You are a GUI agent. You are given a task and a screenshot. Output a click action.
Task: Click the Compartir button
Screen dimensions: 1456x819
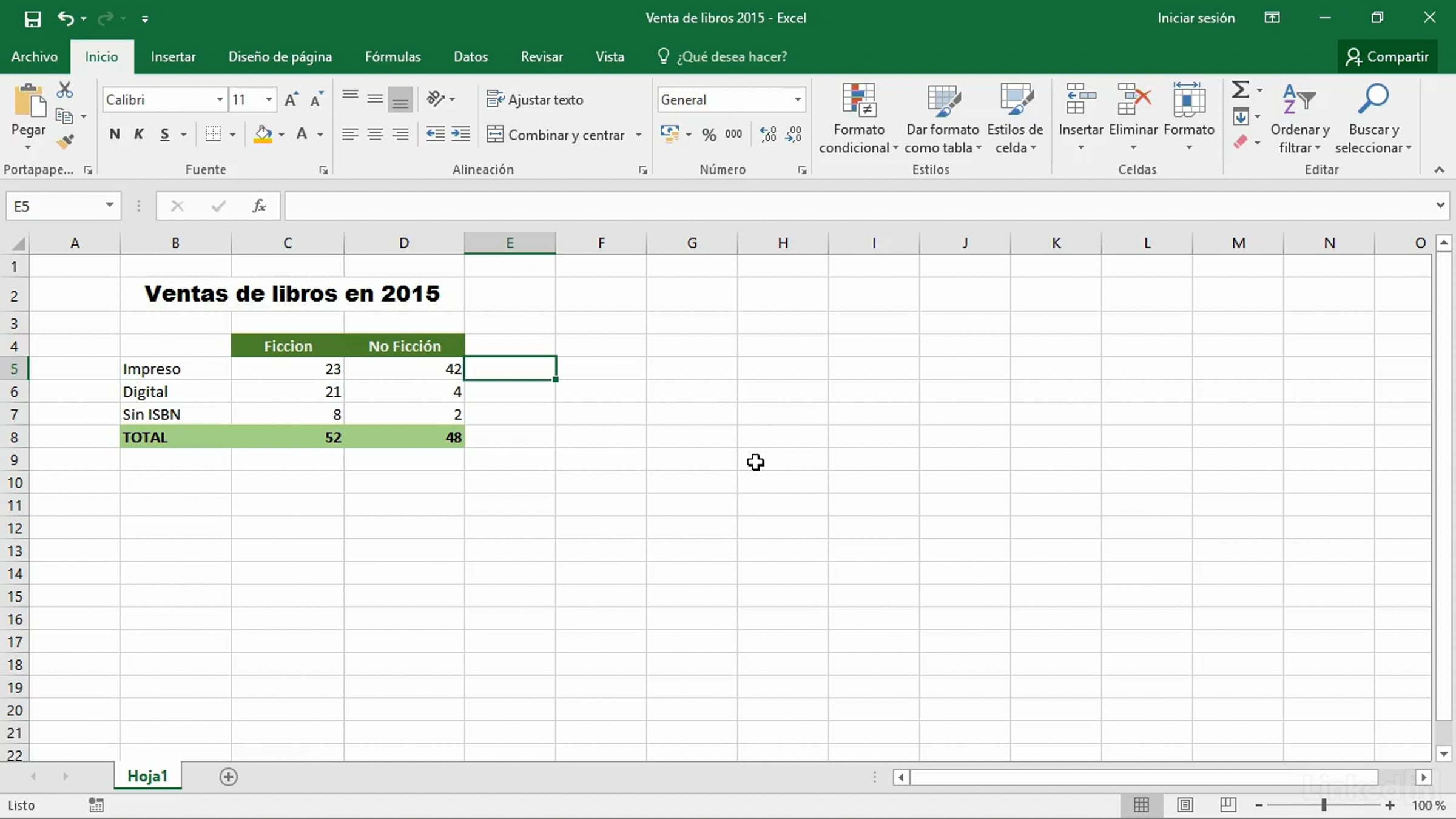(x=1387, y=56)
